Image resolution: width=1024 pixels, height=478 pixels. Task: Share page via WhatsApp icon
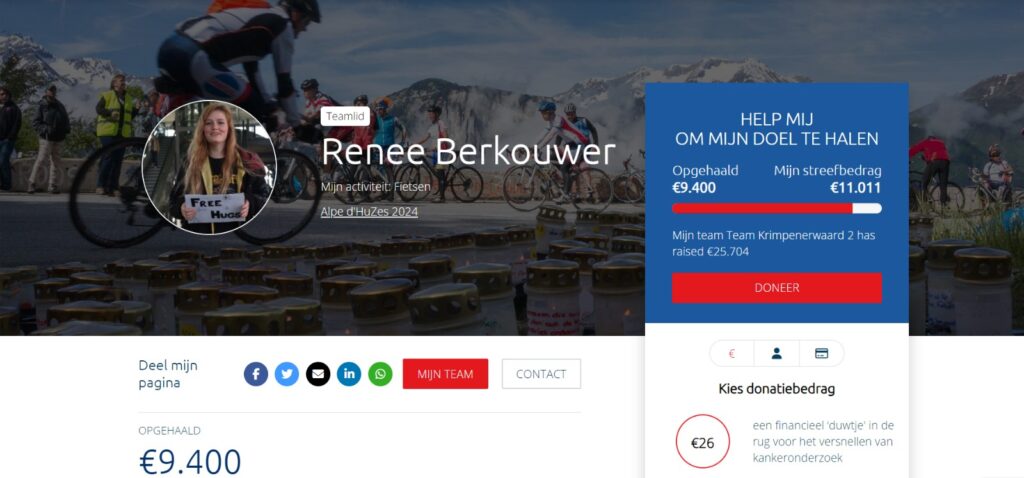click(380, 374)
